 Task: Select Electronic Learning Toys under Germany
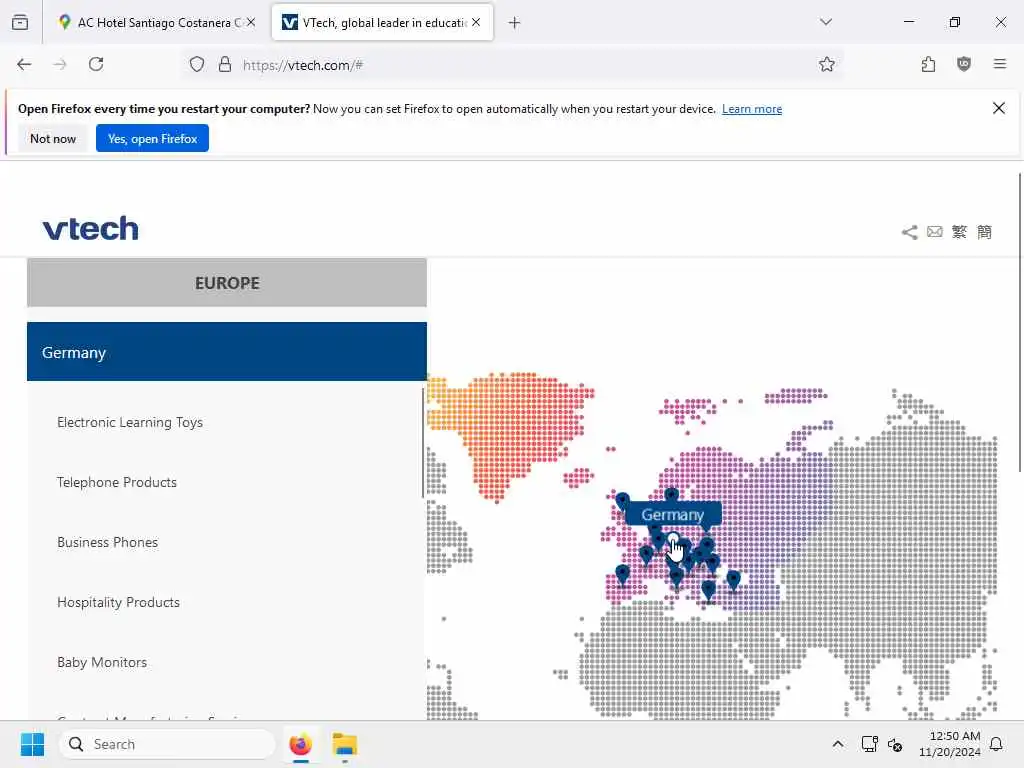pos(130,423)
